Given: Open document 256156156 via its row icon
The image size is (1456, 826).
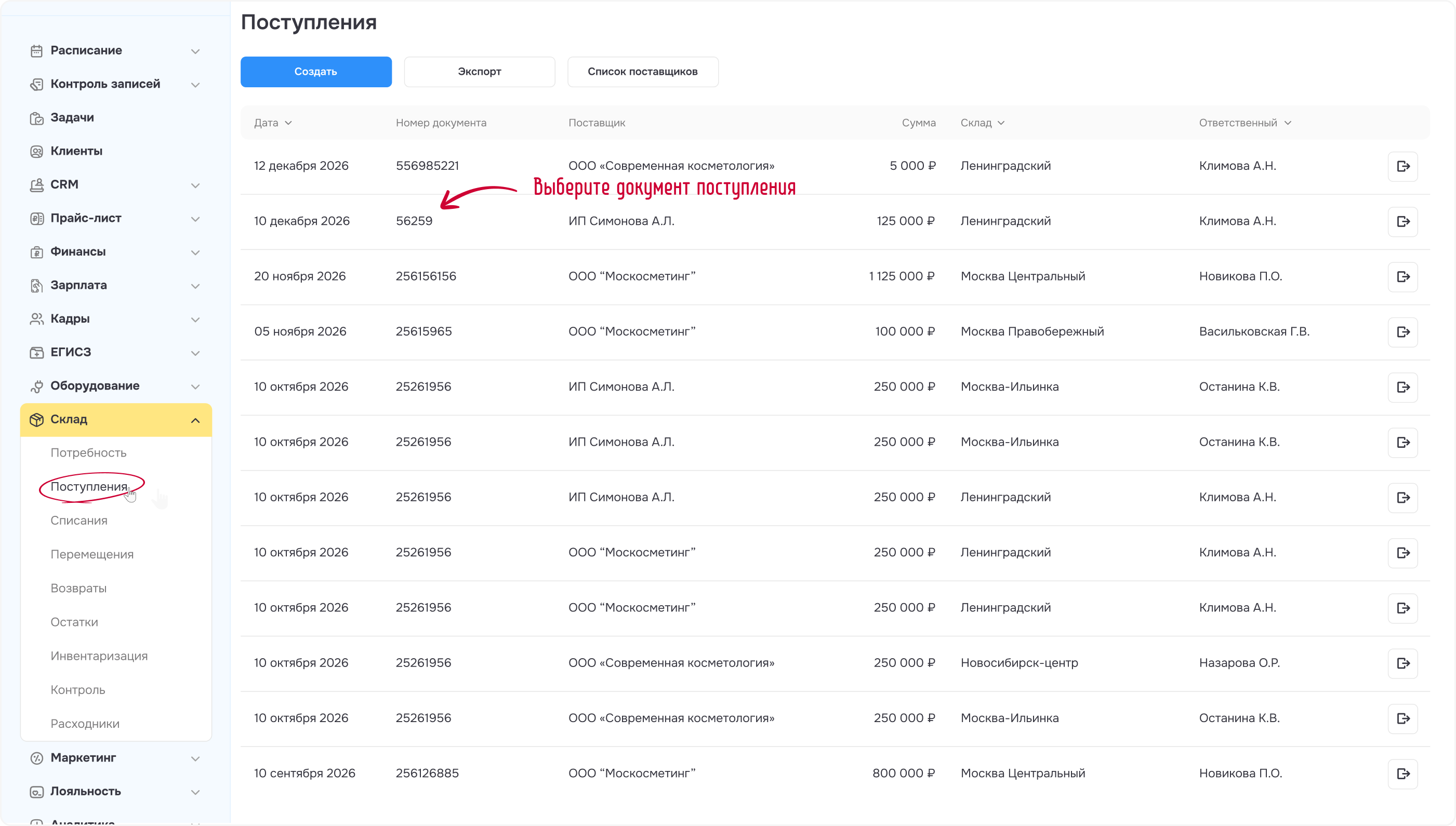Looking at the screenshot, I should pyautogui.click(x=1402, y=276).
